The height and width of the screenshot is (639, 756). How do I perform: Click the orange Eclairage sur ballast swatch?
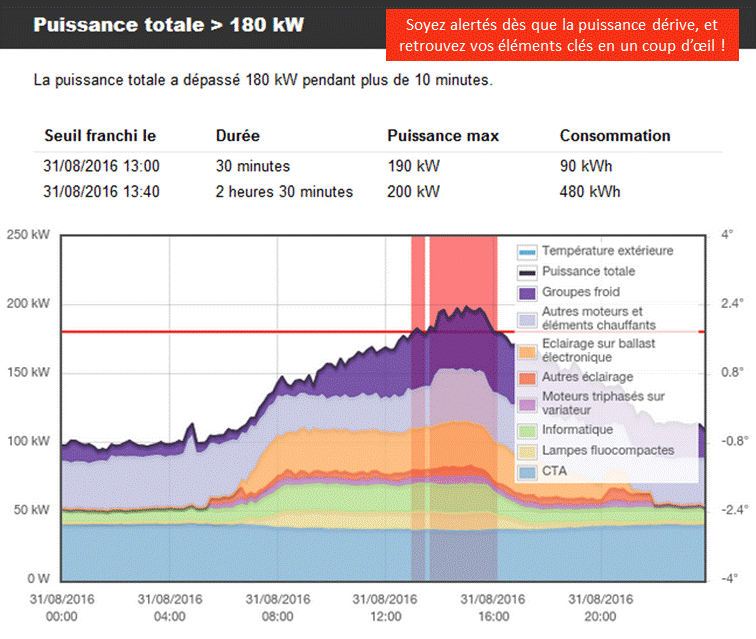[x=527, y=350]
